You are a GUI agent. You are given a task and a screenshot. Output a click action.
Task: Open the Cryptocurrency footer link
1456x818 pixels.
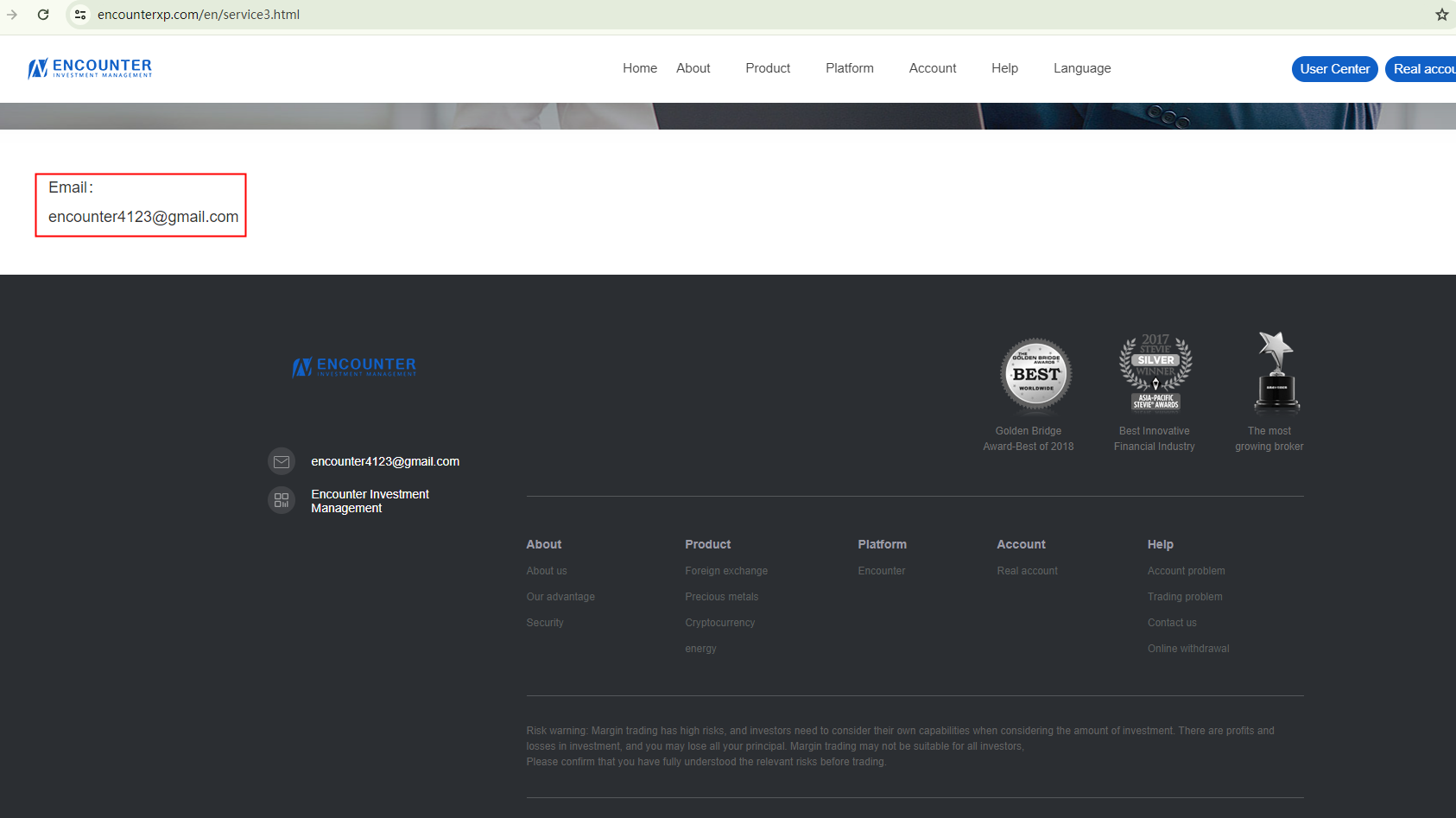coord(719,623)
